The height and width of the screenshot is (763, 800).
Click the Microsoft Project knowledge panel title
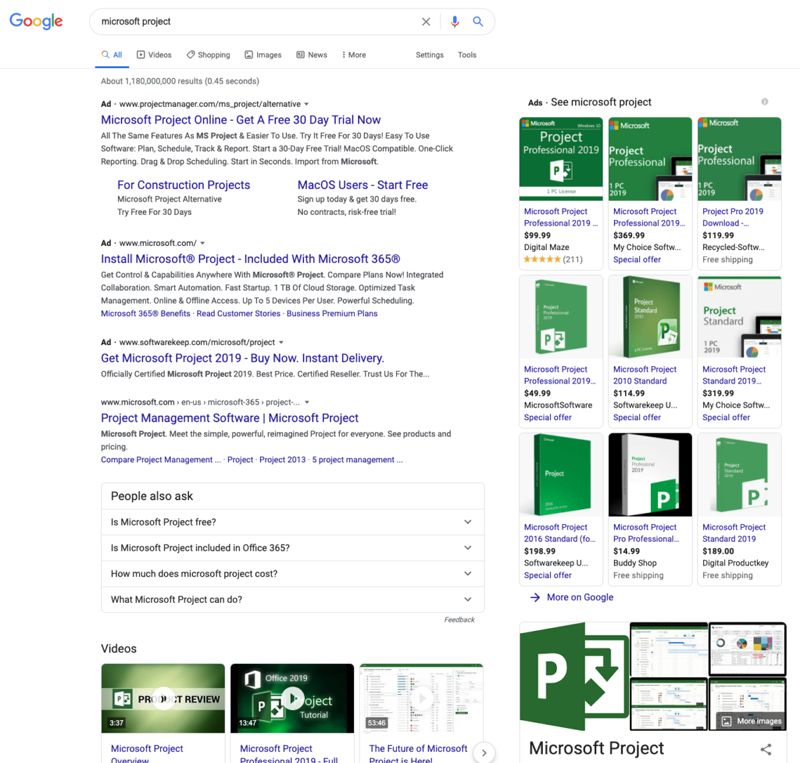point(596,748)
